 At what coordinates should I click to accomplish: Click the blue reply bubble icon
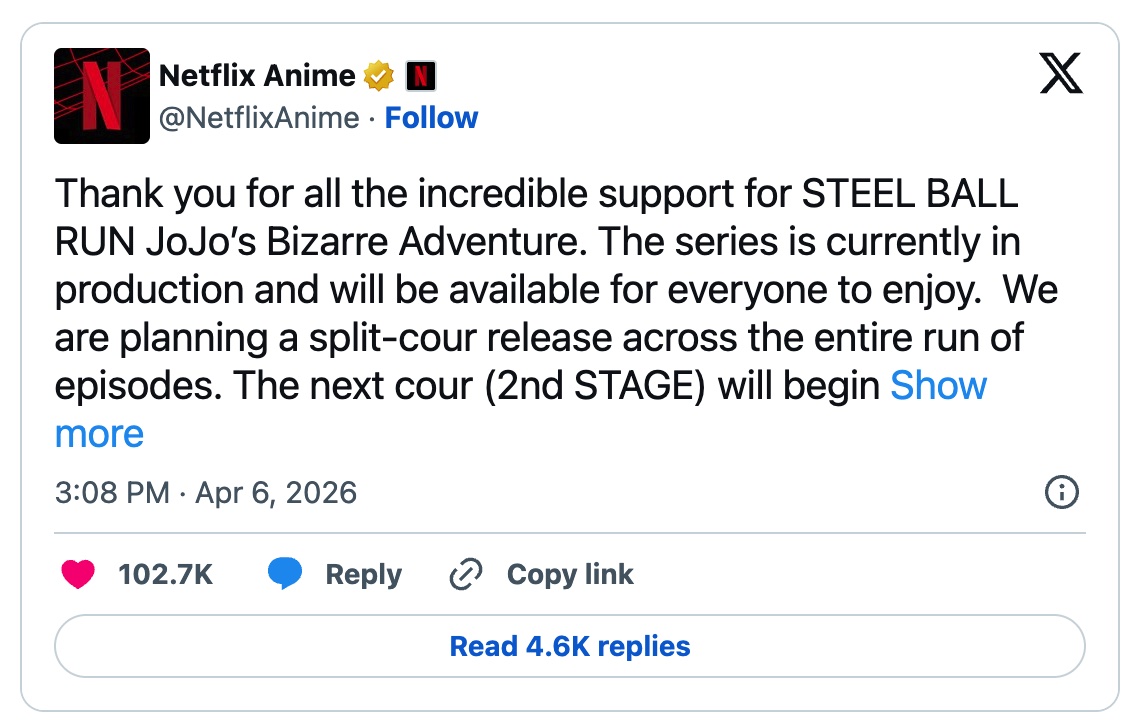tap(285, 574)
